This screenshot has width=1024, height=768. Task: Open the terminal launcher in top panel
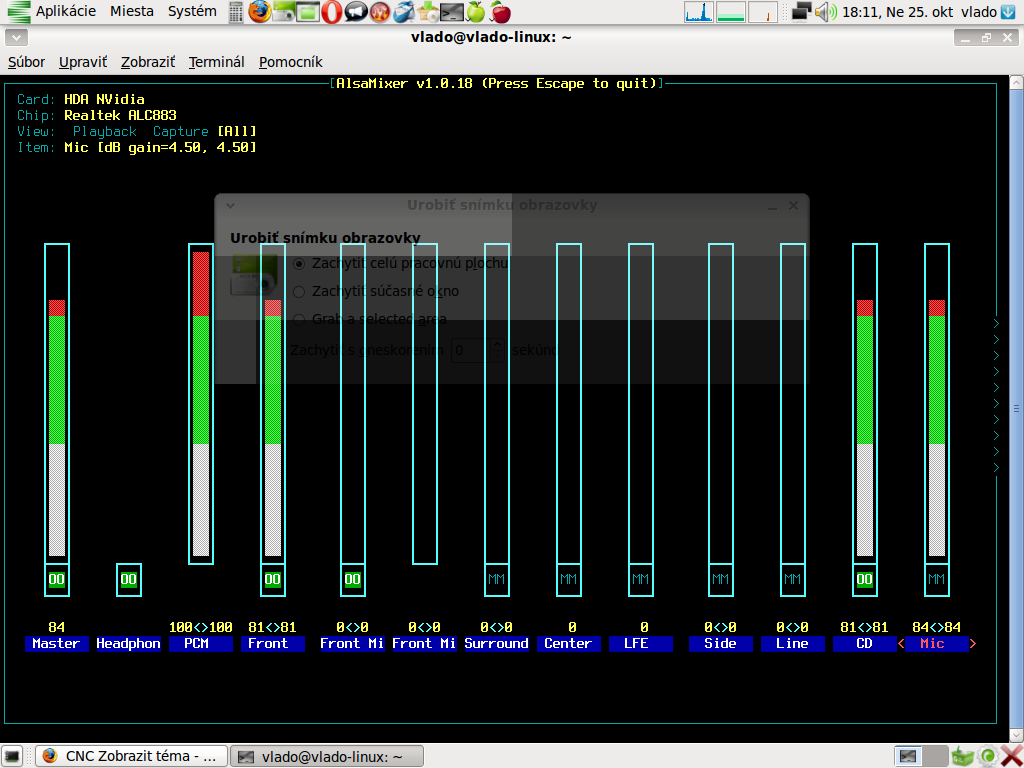452,12
